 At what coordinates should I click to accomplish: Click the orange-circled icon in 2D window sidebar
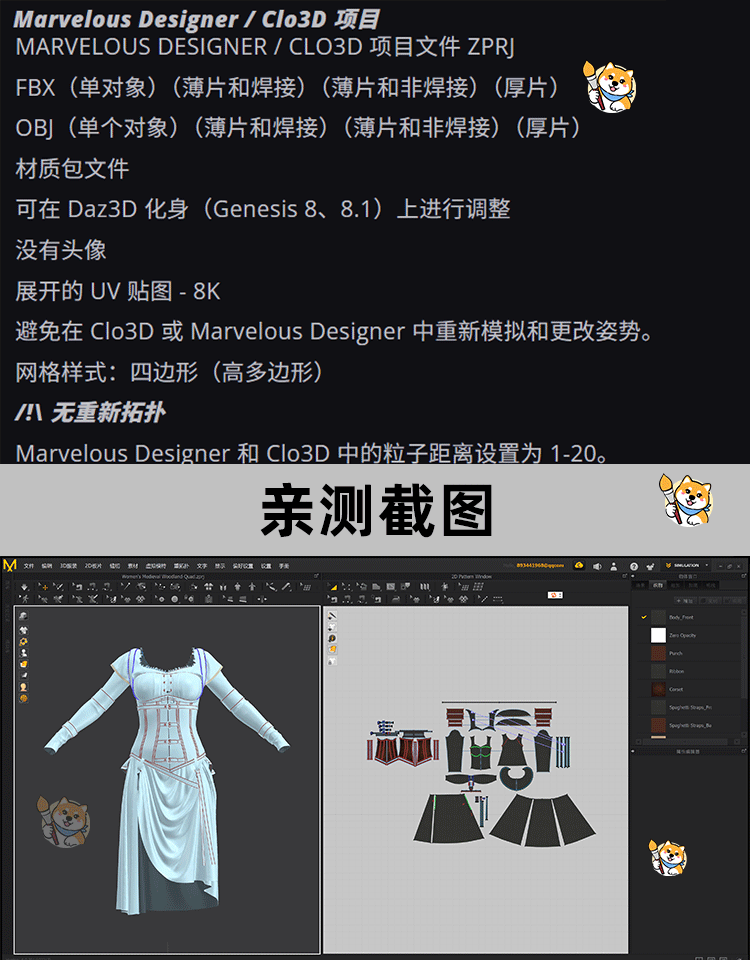tap(332, 638)
